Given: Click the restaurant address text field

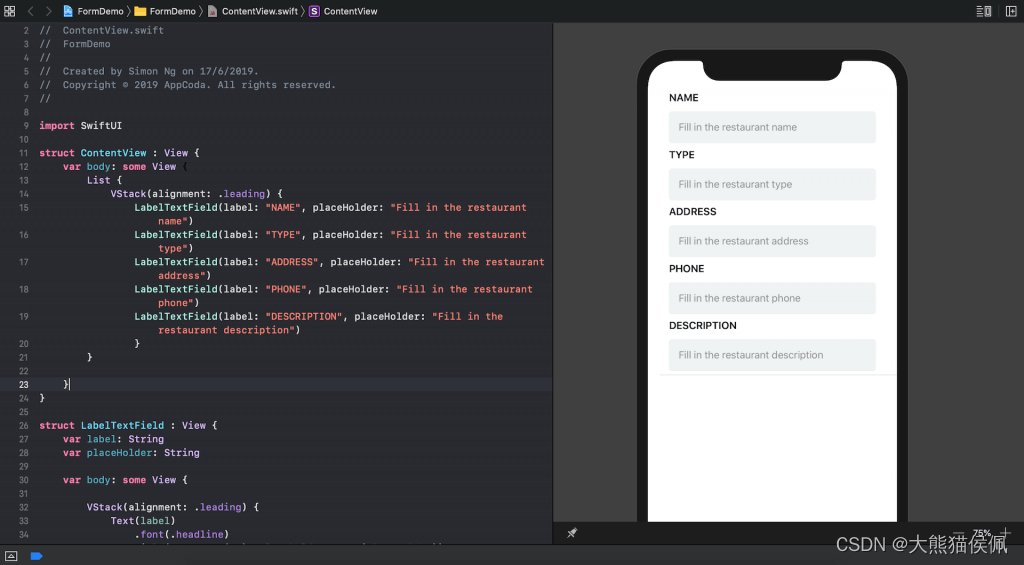Looking at the screenshot, I should (x=772, y=241).
